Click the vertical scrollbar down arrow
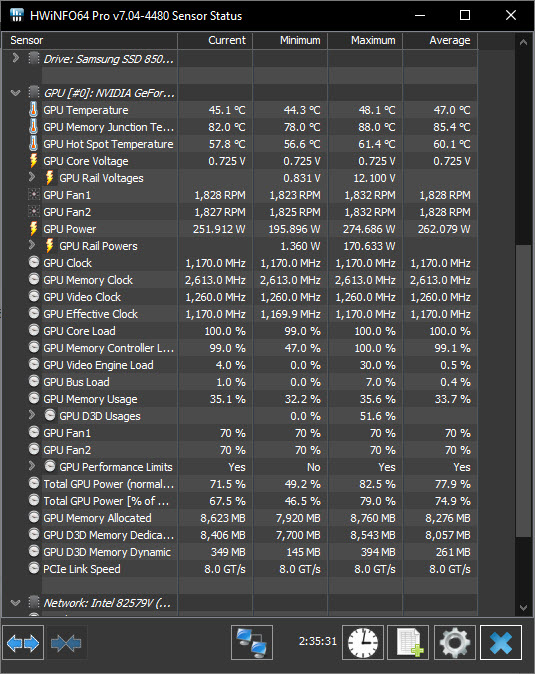This screenshot has height=674, width=535. pos(523,607)
